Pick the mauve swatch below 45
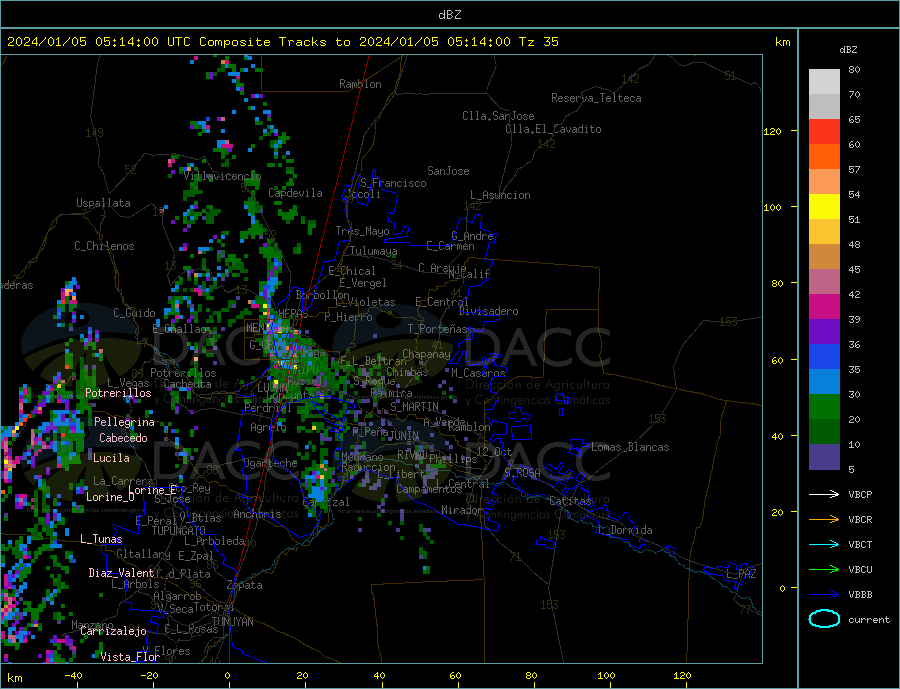This screenshot has width=900, height=689. (824, 281)
